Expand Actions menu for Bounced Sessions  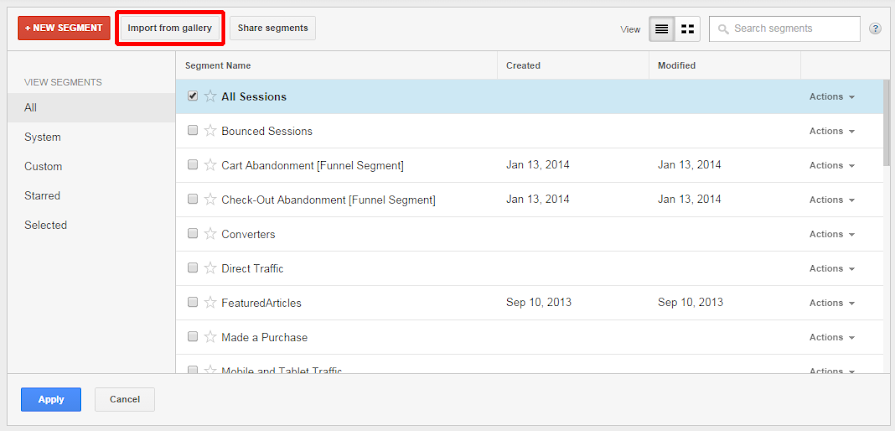click(832, 131)
